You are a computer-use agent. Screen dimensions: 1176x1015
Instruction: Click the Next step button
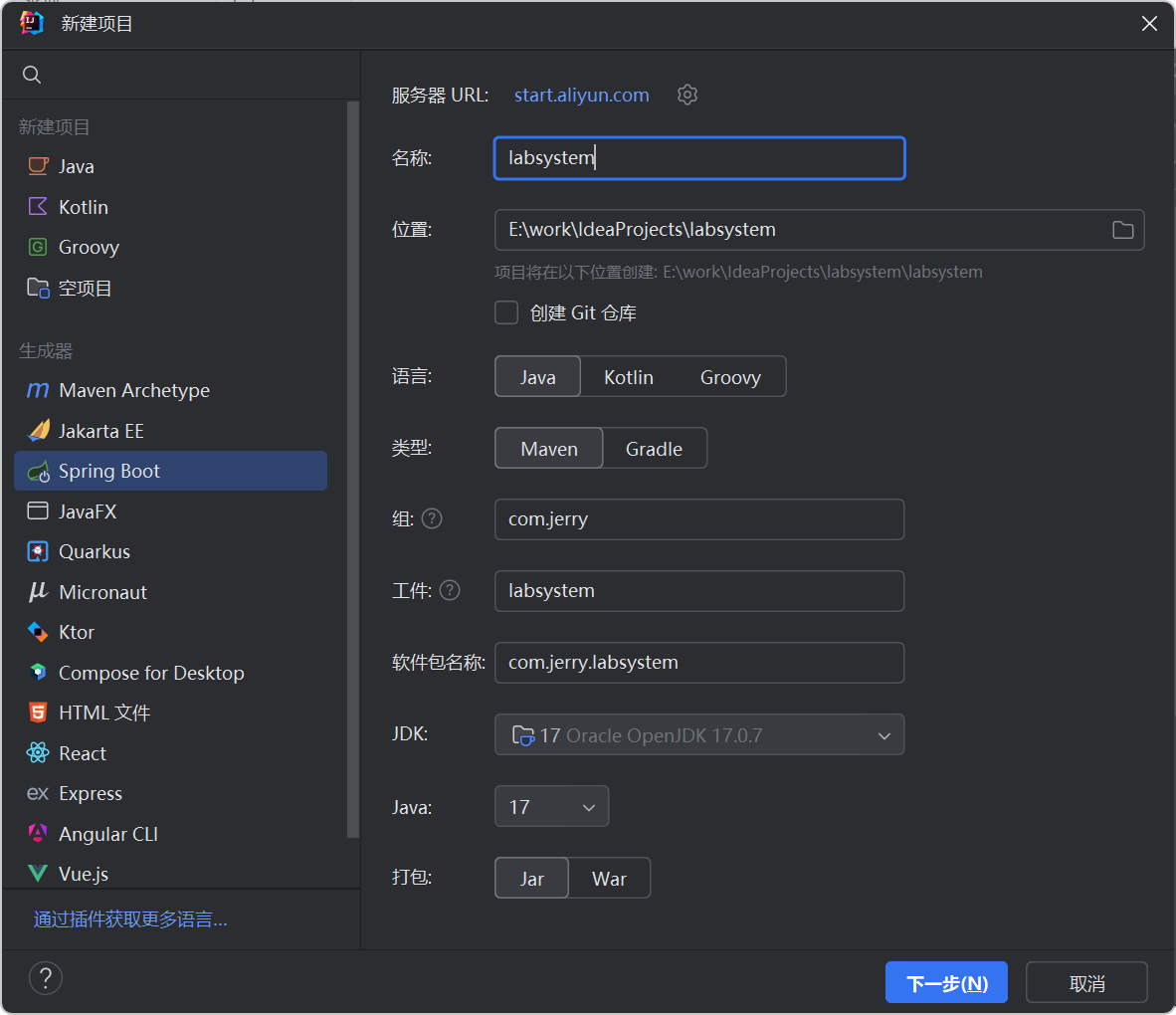(946, 983)
